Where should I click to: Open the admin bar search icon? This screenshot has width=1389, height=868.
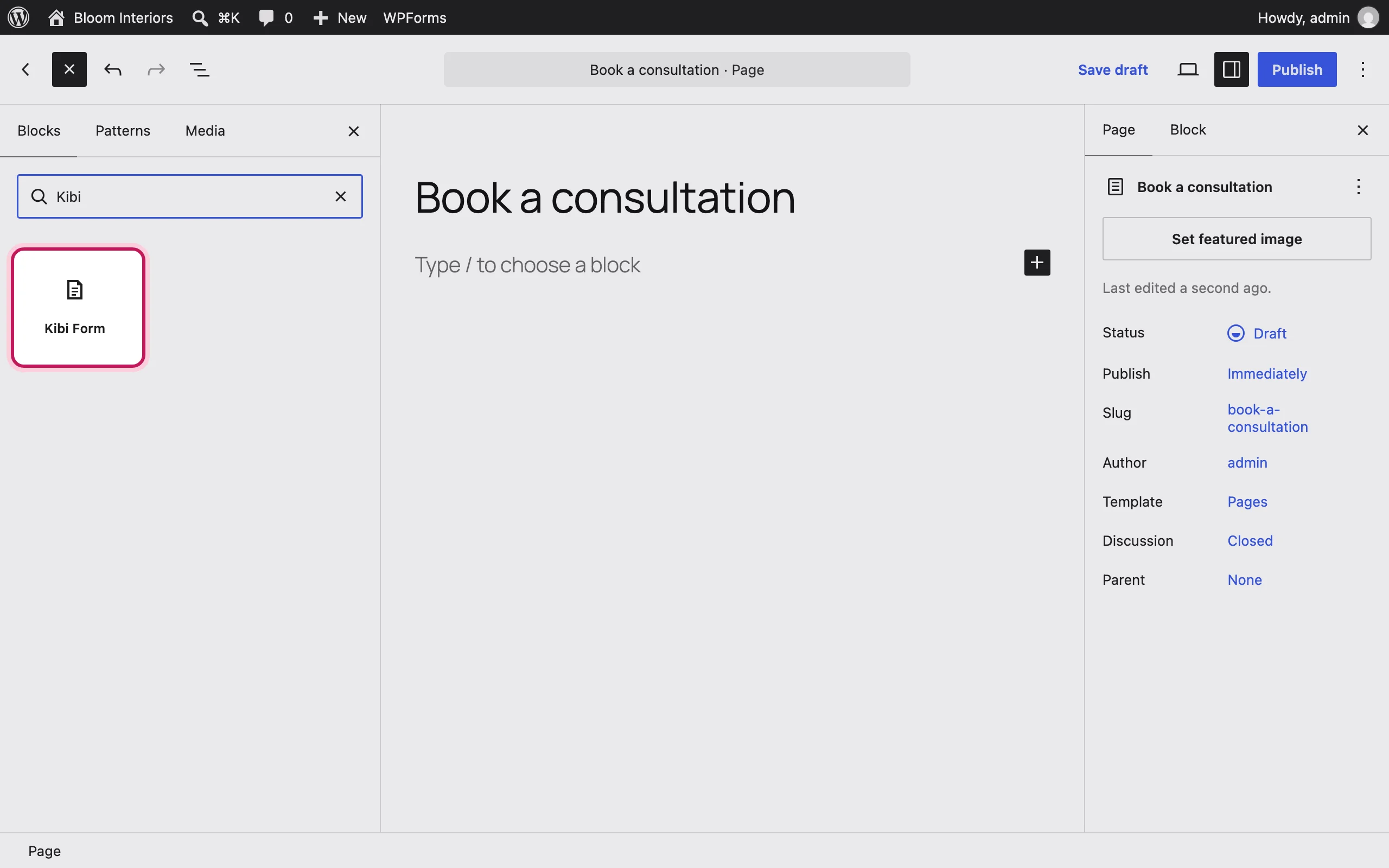click(x=215, y=17)
